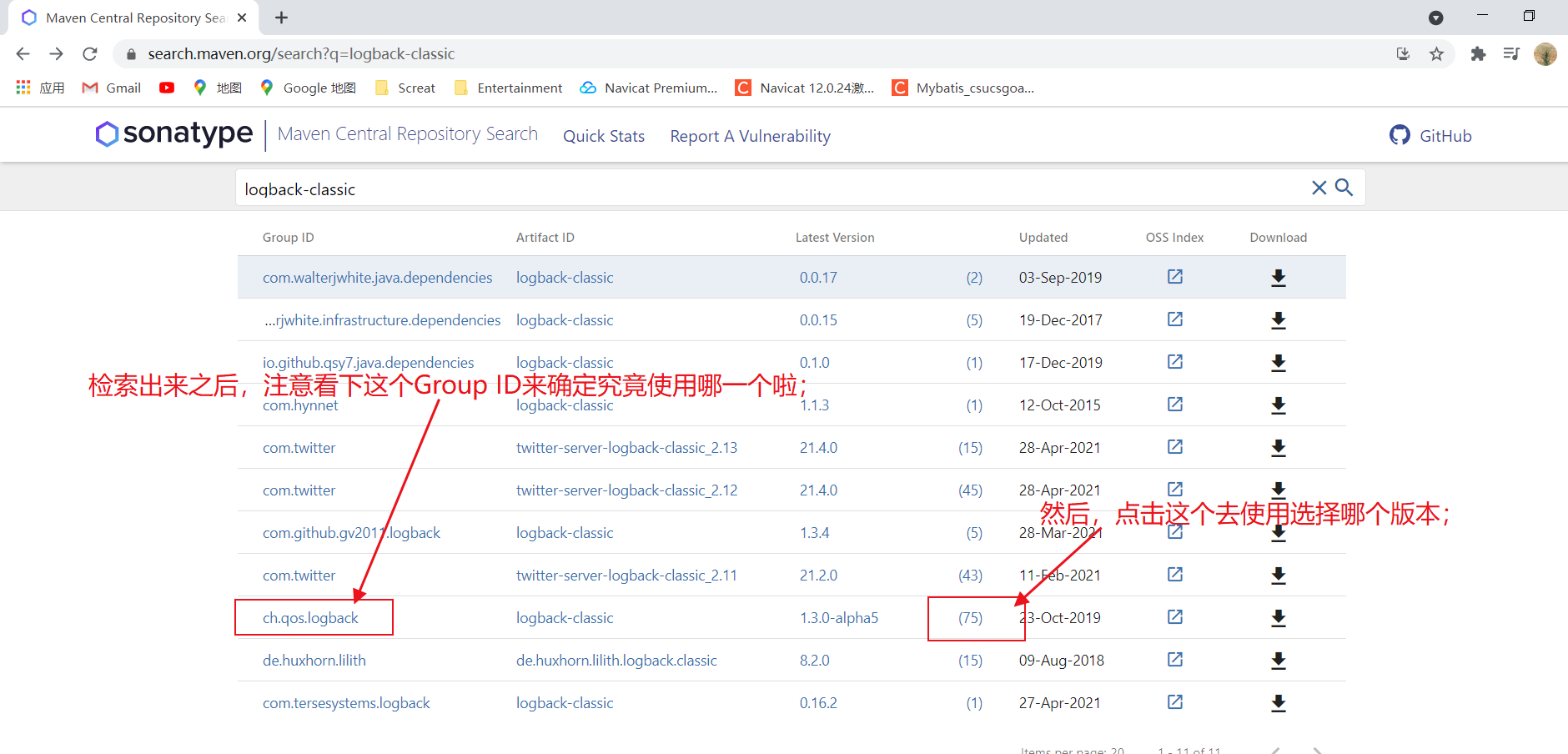1568x754 pixels.
Task: Open version 1.3.0-alpha5 link
Action: click(839, 618)
